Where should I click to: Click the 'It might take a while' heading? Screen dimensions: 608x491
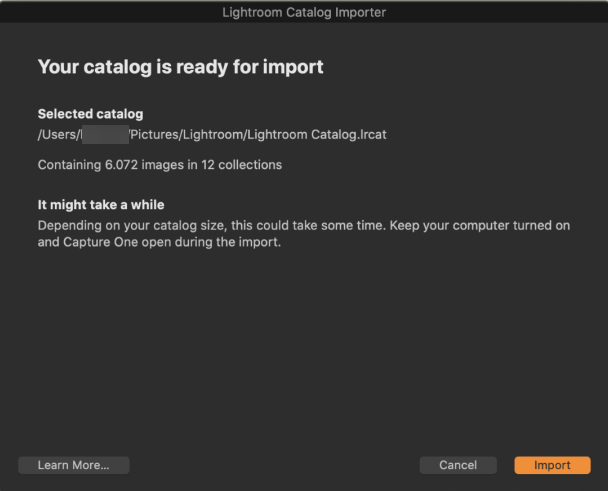coord(101,205)
